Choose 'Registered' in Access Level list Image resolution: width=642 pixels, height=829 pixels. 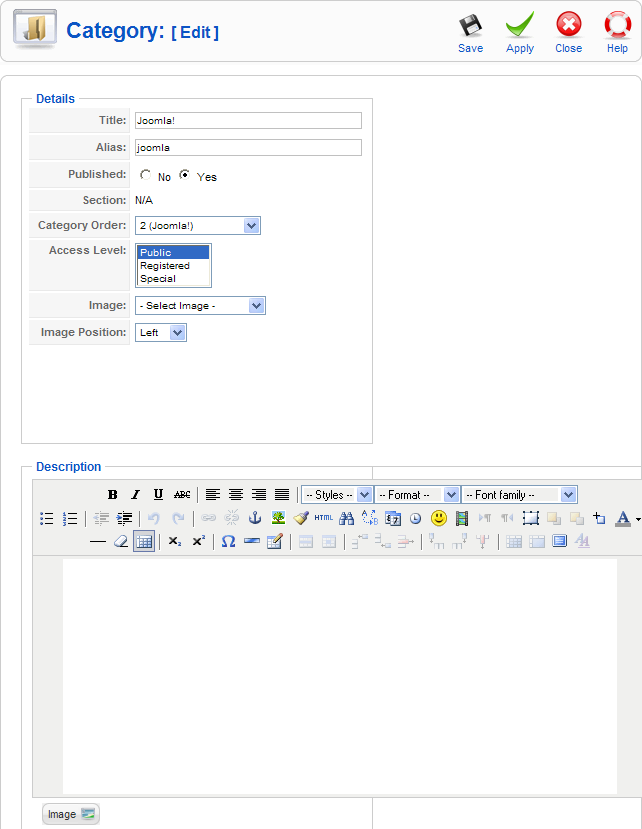(165, 266)
